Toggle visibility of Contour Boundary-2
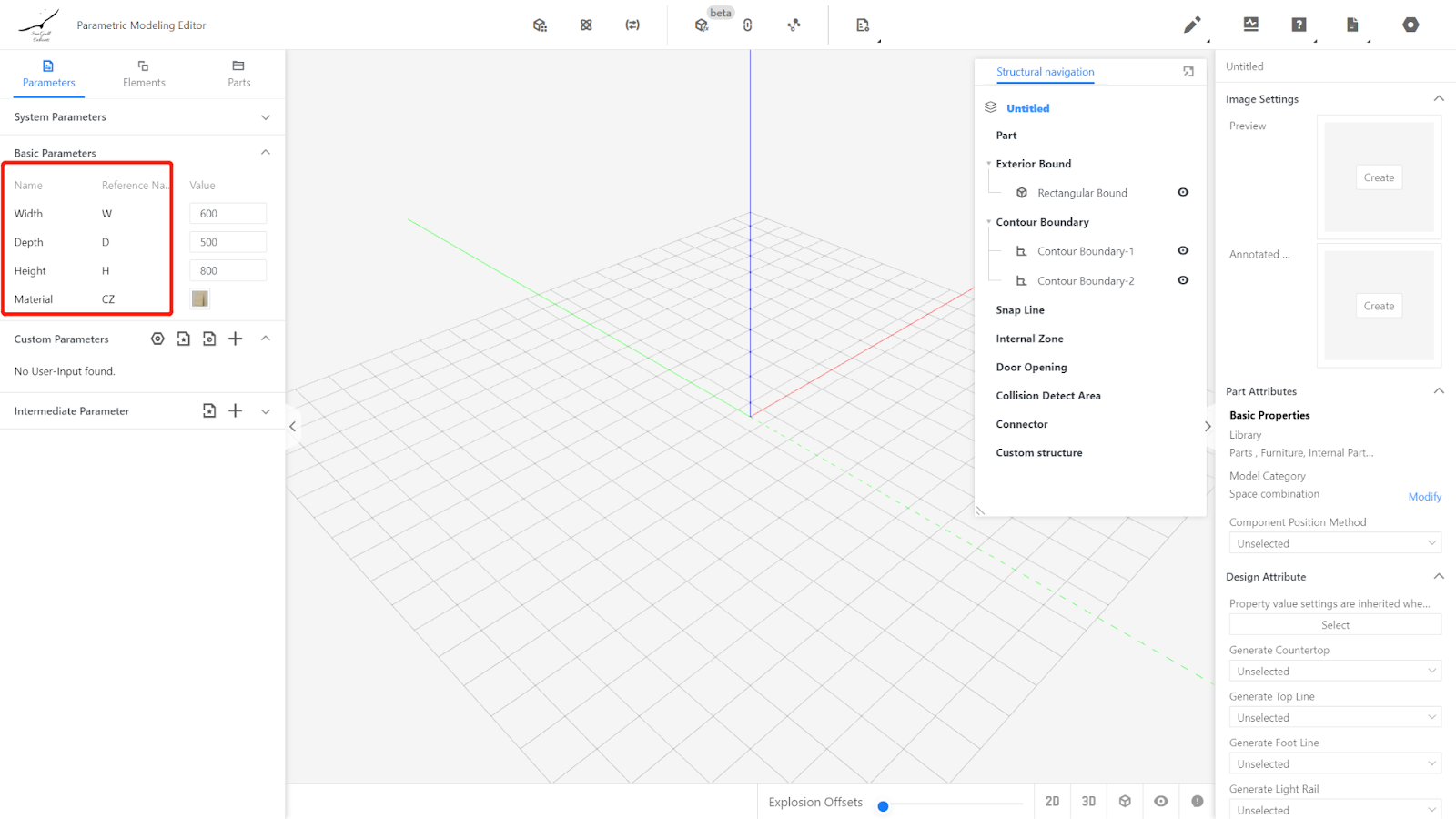This screenshot has height=819, width=1456. (x=1183, y=280)
